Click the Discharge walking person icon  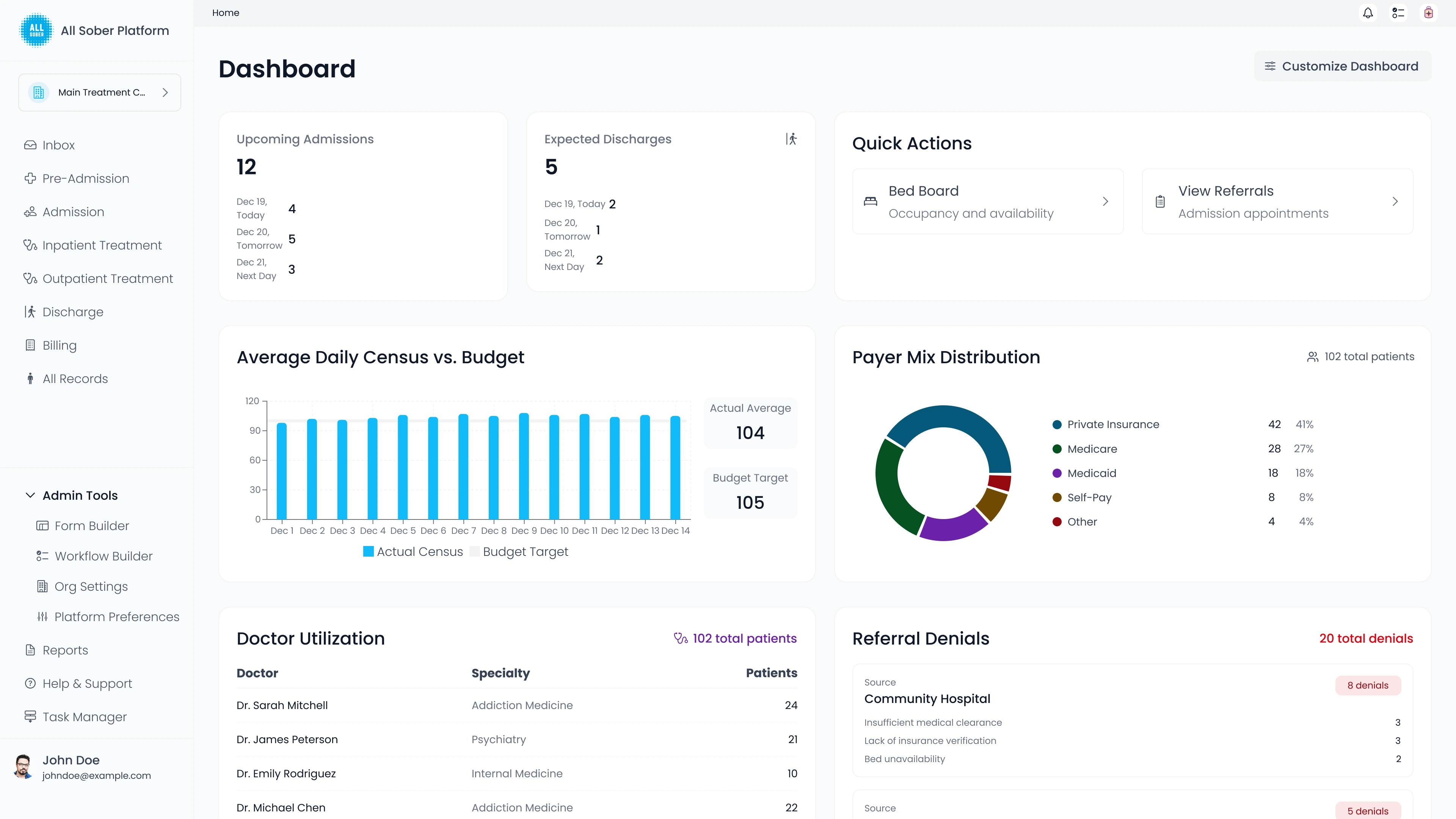pyautogui.click(x=30, y=312)
